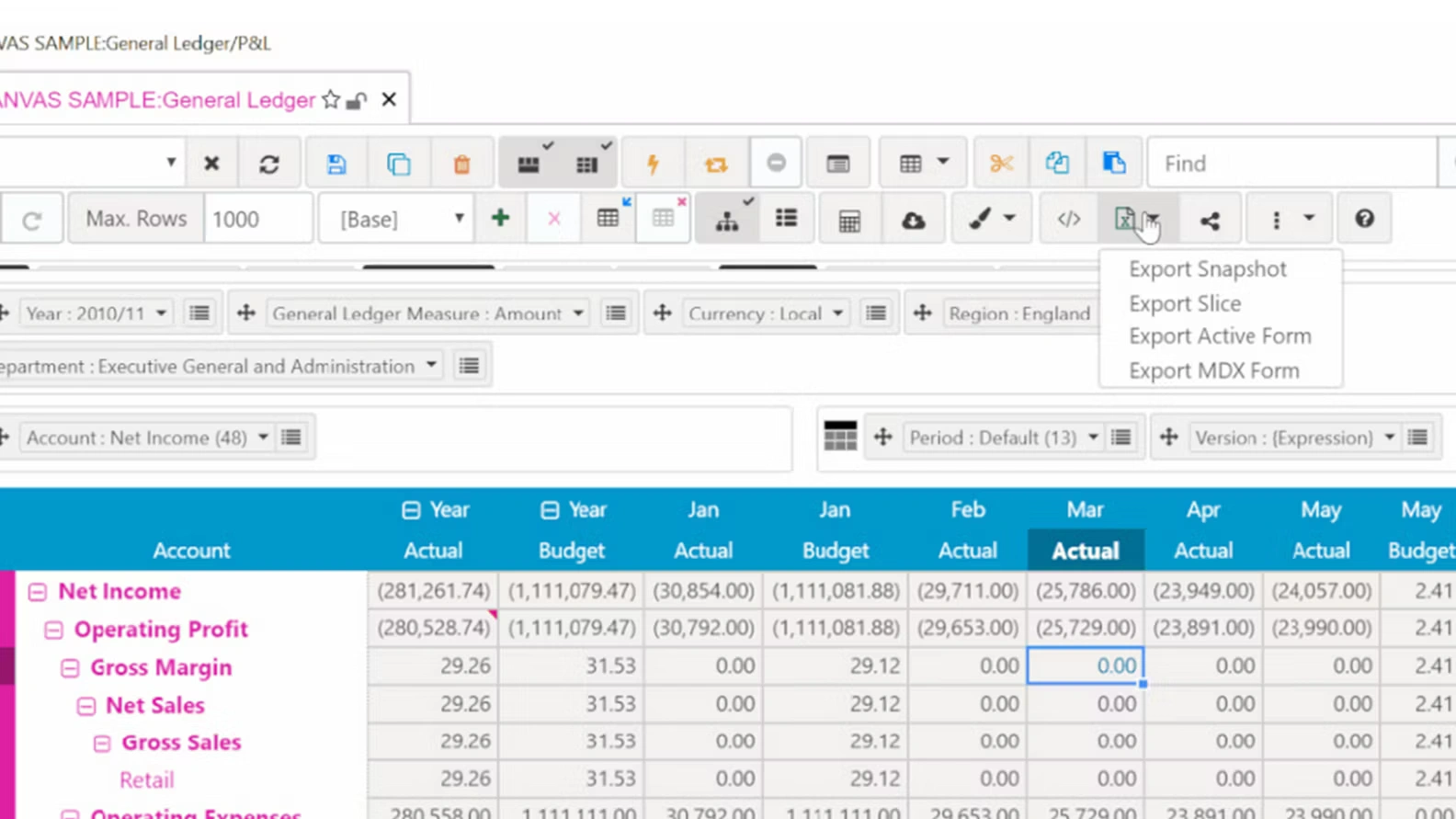Click the Mar Actual column header
The height and width of the screenshot is (819, 1456).
[x=1085, y=550]
